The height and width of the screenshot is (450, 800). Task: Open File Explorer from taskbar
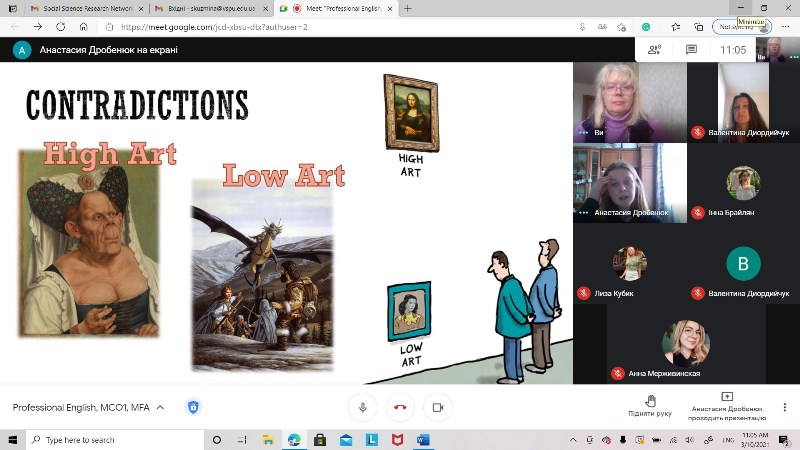coord(268,440)
